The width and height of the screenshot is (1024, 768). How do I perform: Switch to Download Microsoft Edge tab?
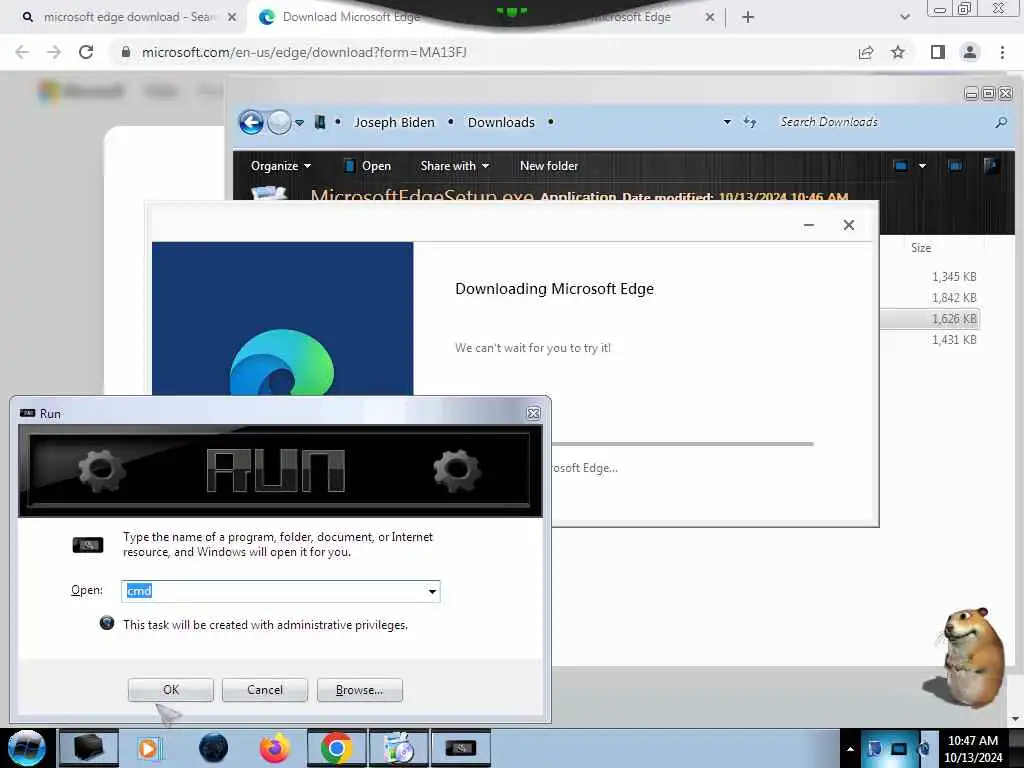[351, 17]
